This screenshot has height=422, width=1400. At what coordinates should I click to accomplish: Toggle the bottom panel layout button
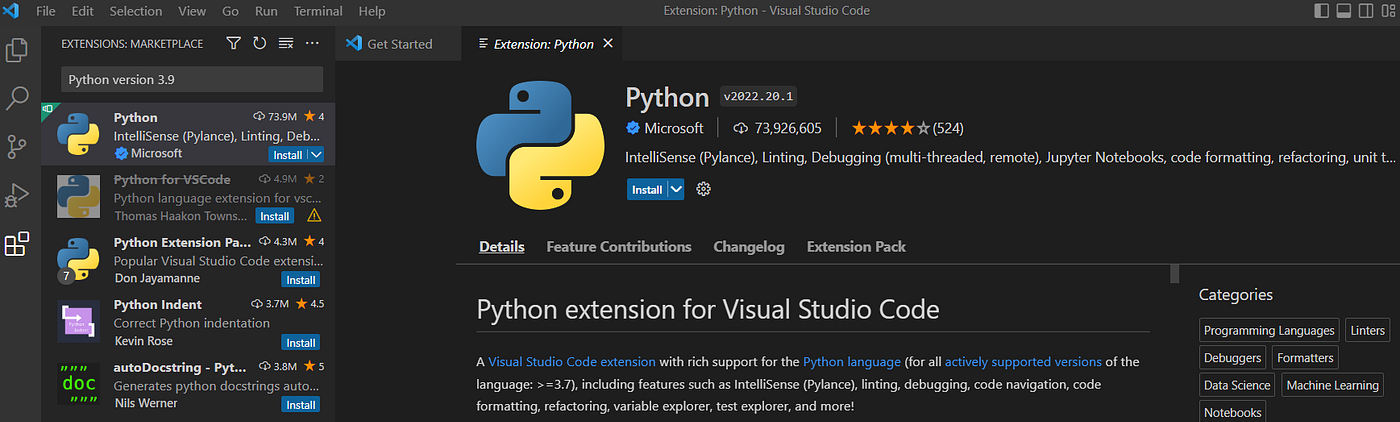pos(1344,11)
